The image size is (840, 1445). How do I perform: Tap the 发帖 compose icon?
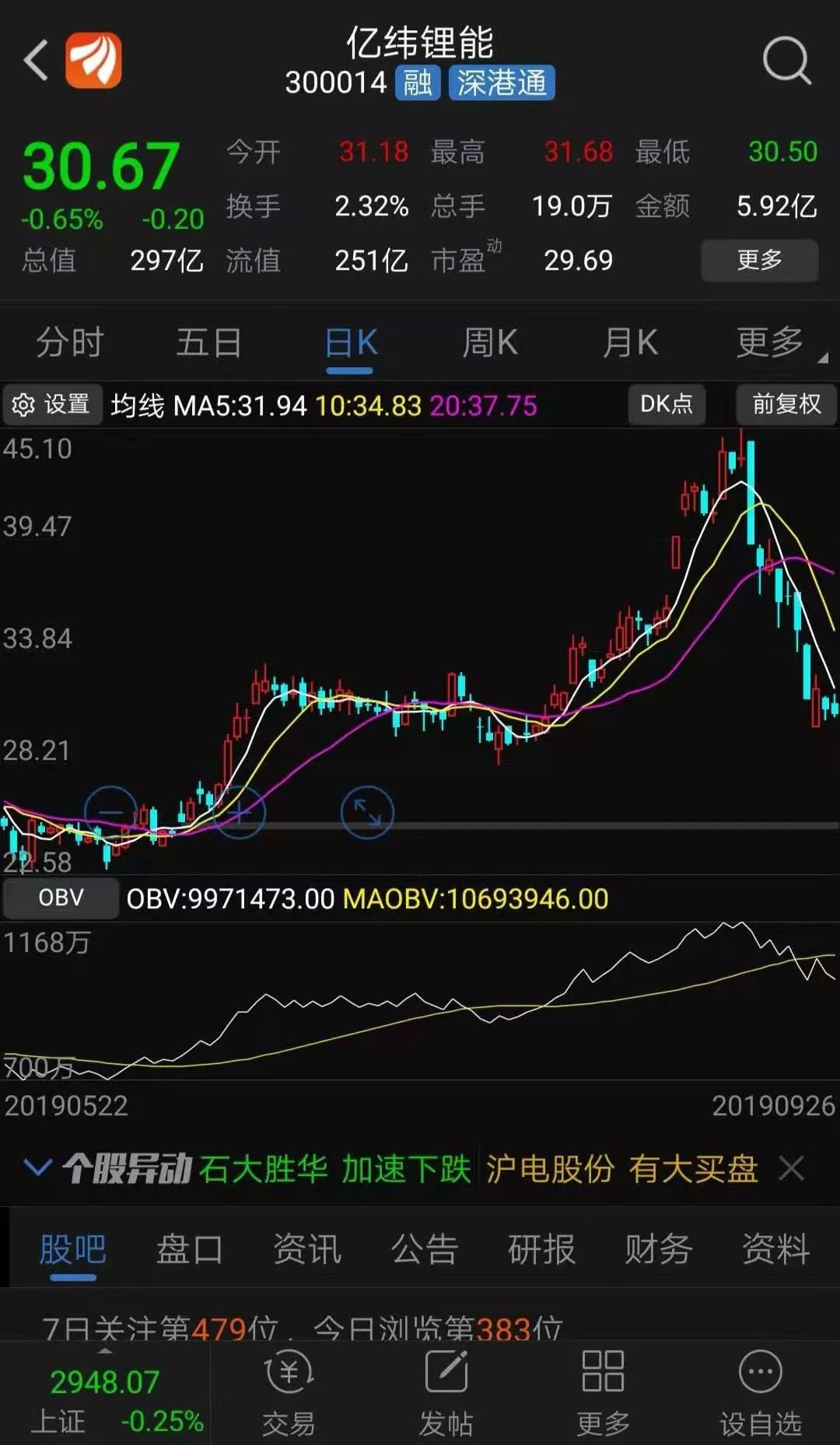coord(446,1372)
